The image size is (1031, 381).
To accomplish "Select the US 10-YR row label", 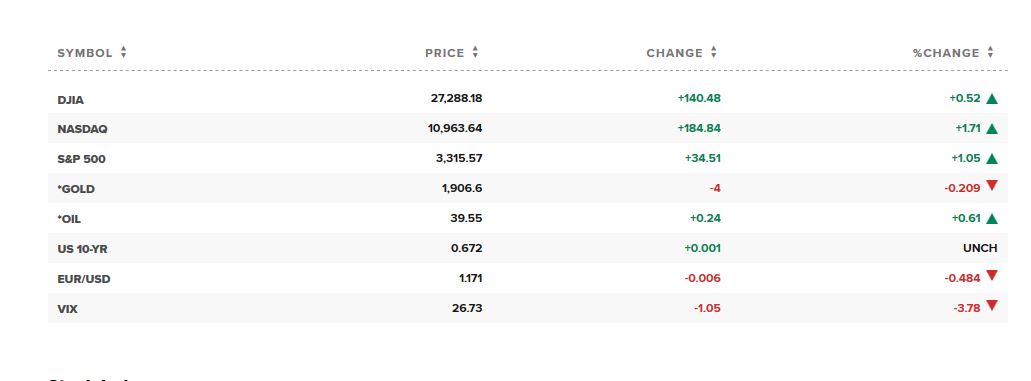I will [x=82, y=249].
